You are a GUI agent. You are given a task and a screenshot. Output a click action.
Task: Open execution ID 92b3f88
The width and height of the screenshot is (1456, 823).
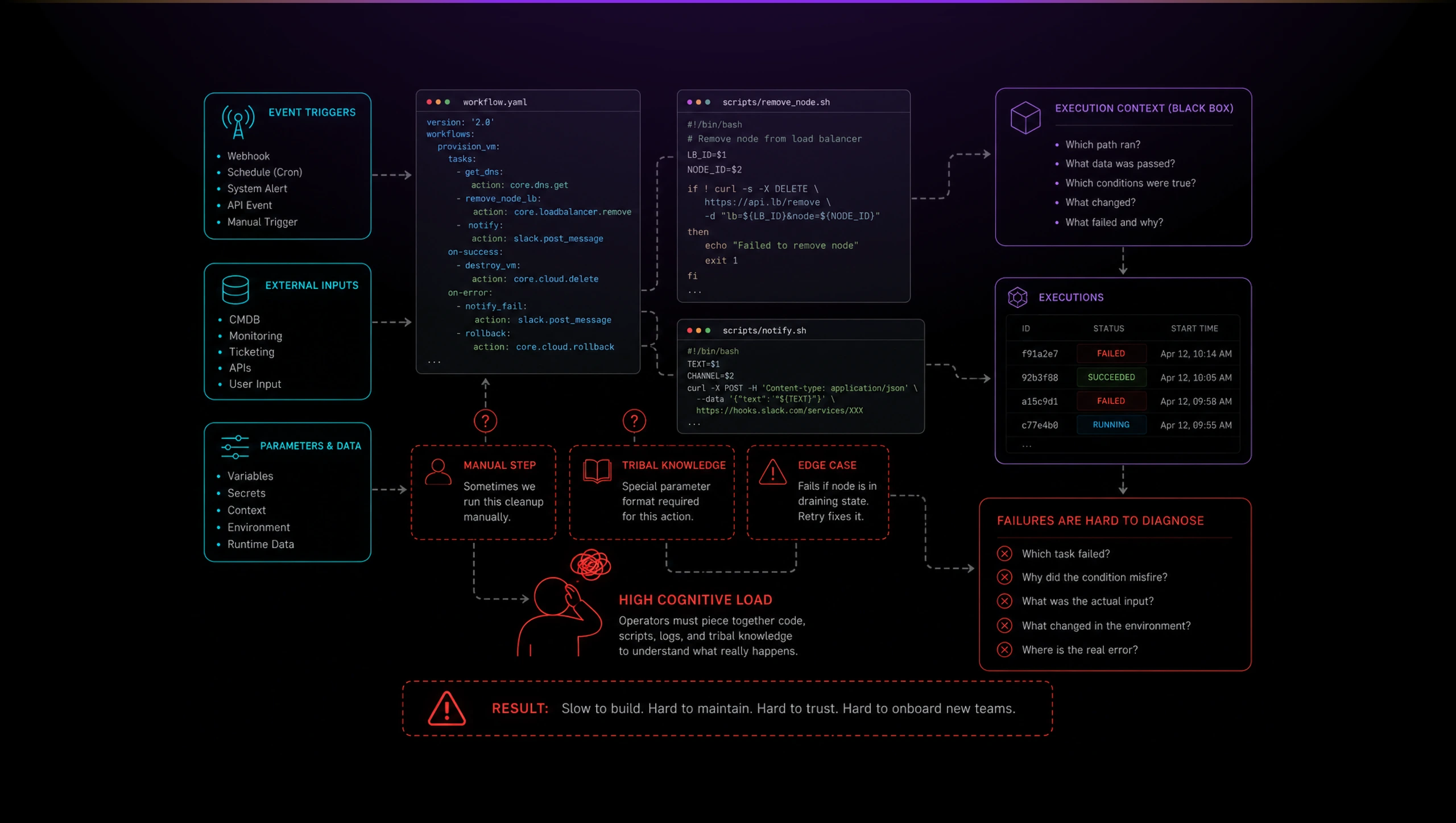click(x=1040, y=378)
